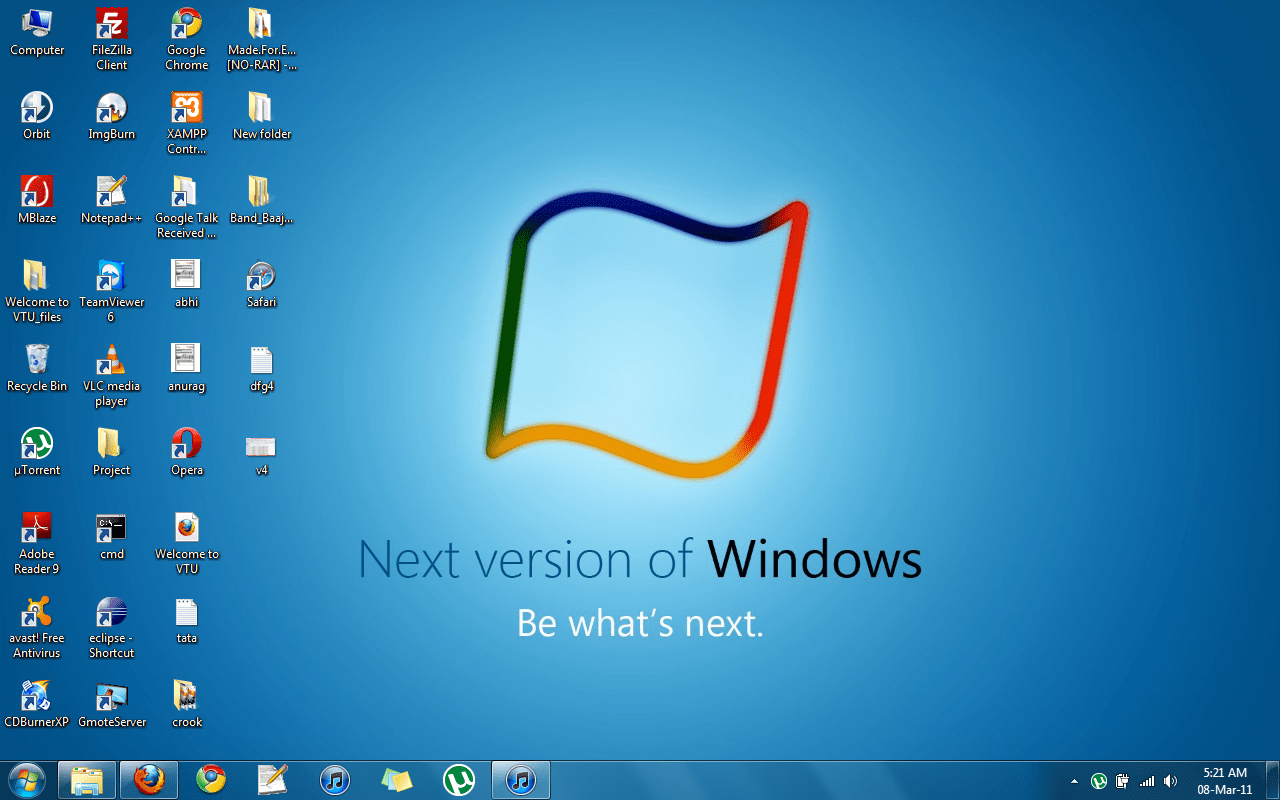This screenshot has height=800, width=1280.
Task: Select the TeamViewer 6 shortcut
Action: coord(111,291)
